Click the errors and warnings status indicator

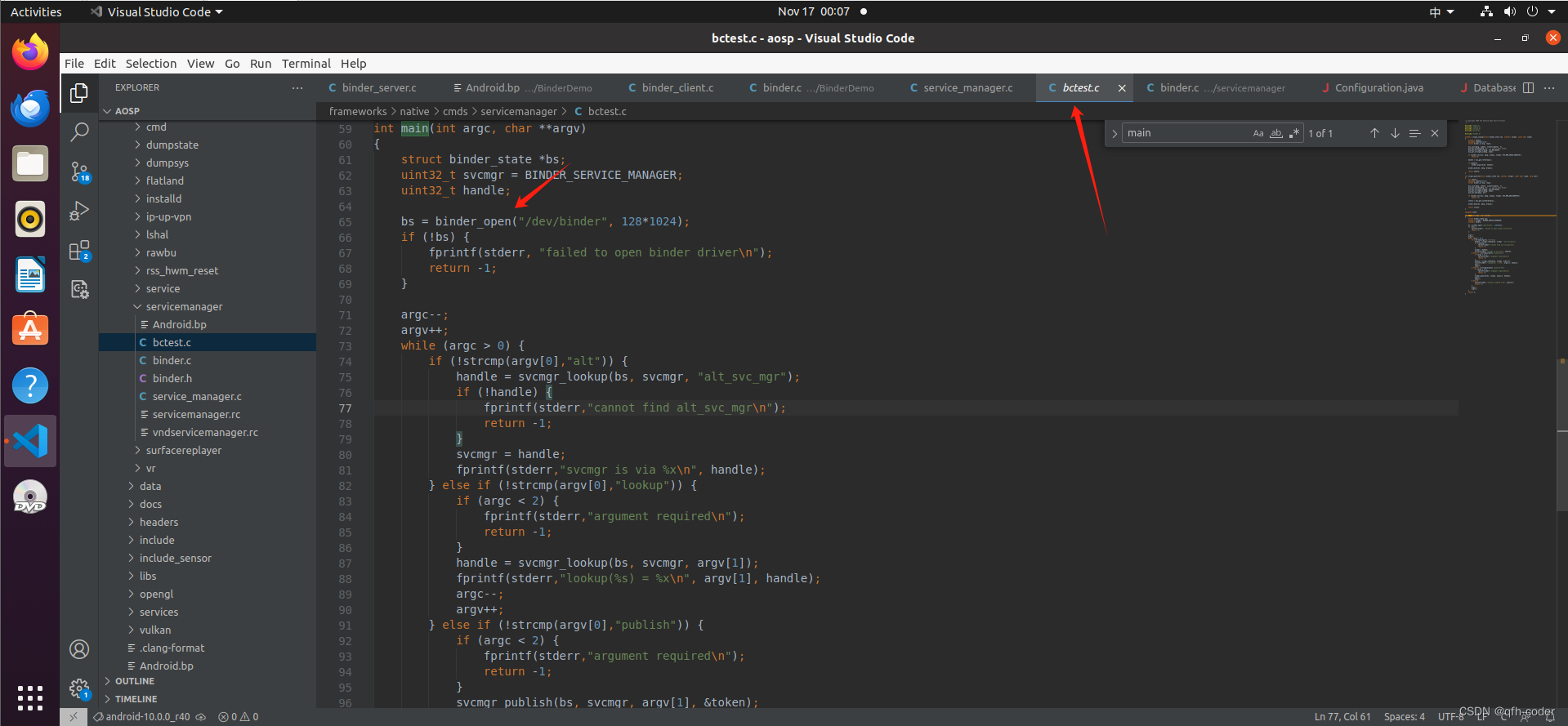(239, 717)
